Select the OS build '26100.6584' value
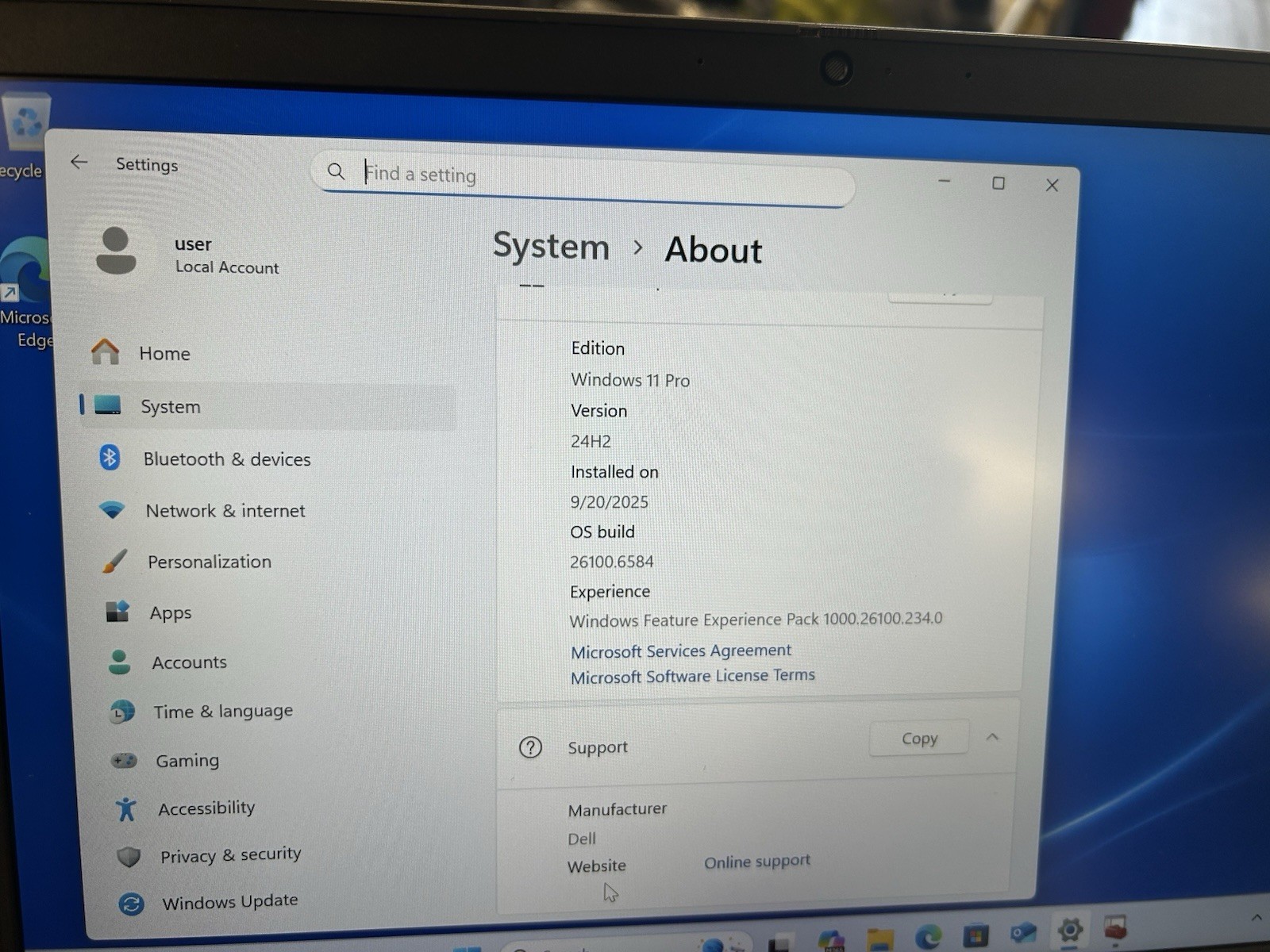 pos(612,562)
